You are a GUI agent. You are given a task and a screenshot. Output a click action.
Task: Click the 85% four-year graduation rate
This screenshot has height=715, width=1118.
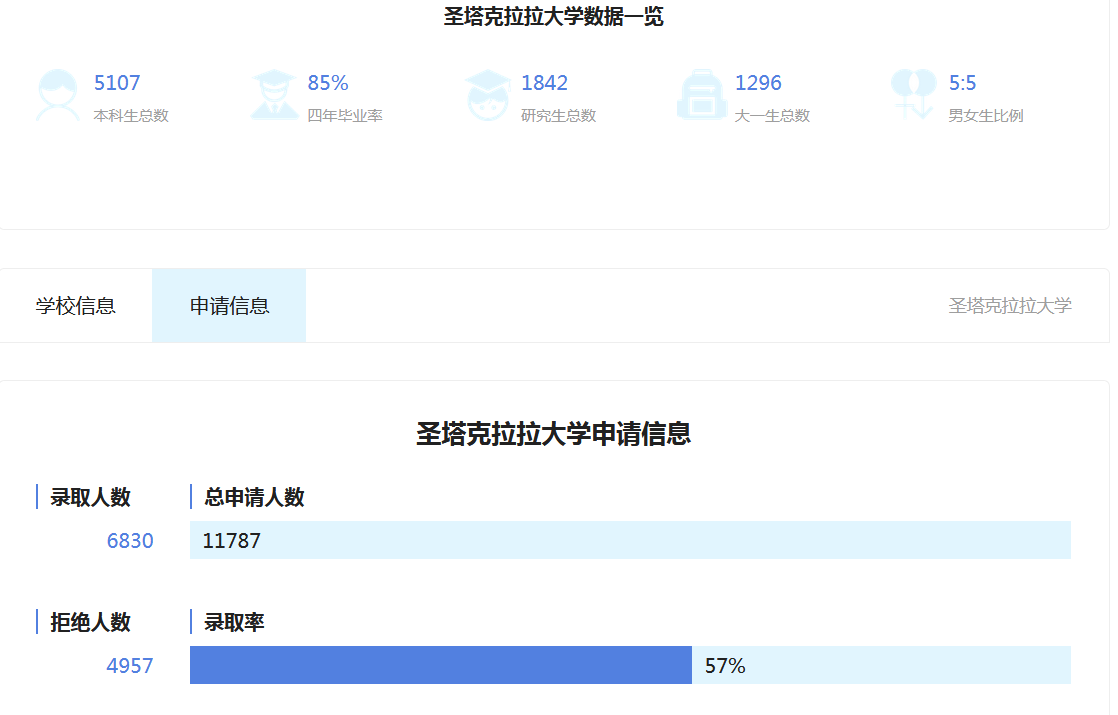[328, 83]
